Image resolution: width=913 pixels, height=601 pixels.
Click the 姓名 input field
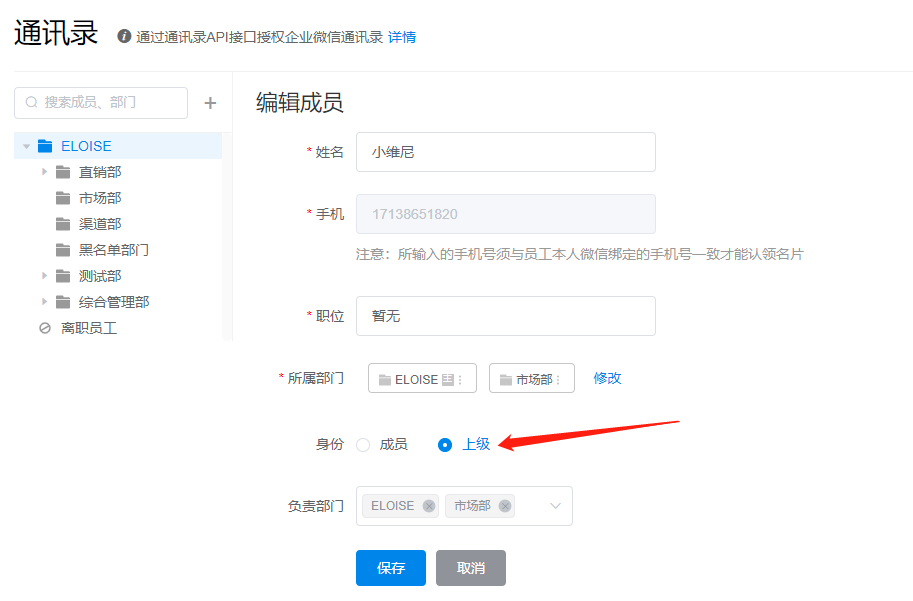point(505,152)
